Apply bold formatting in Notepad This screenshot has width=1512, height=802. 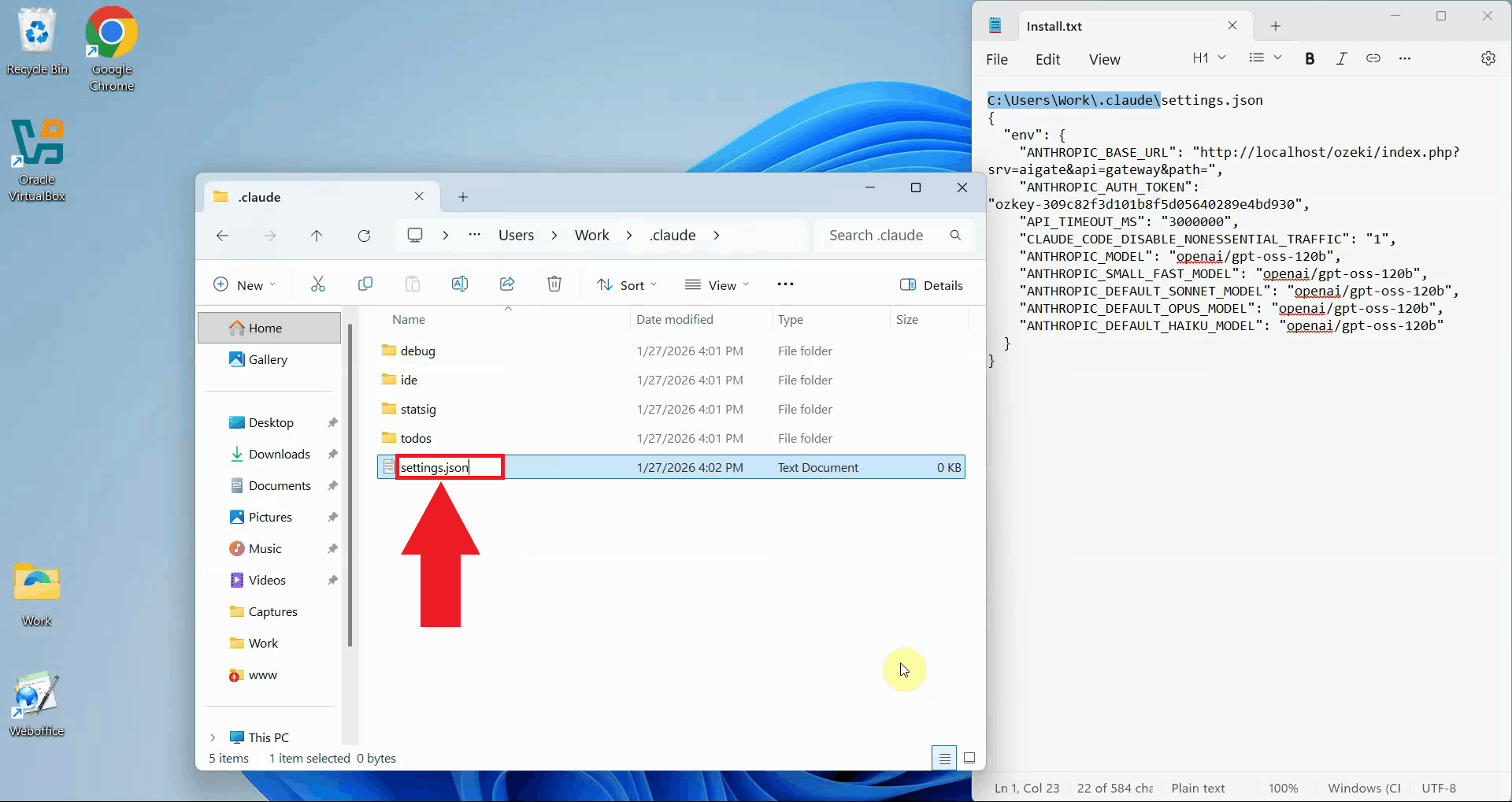1310,58
